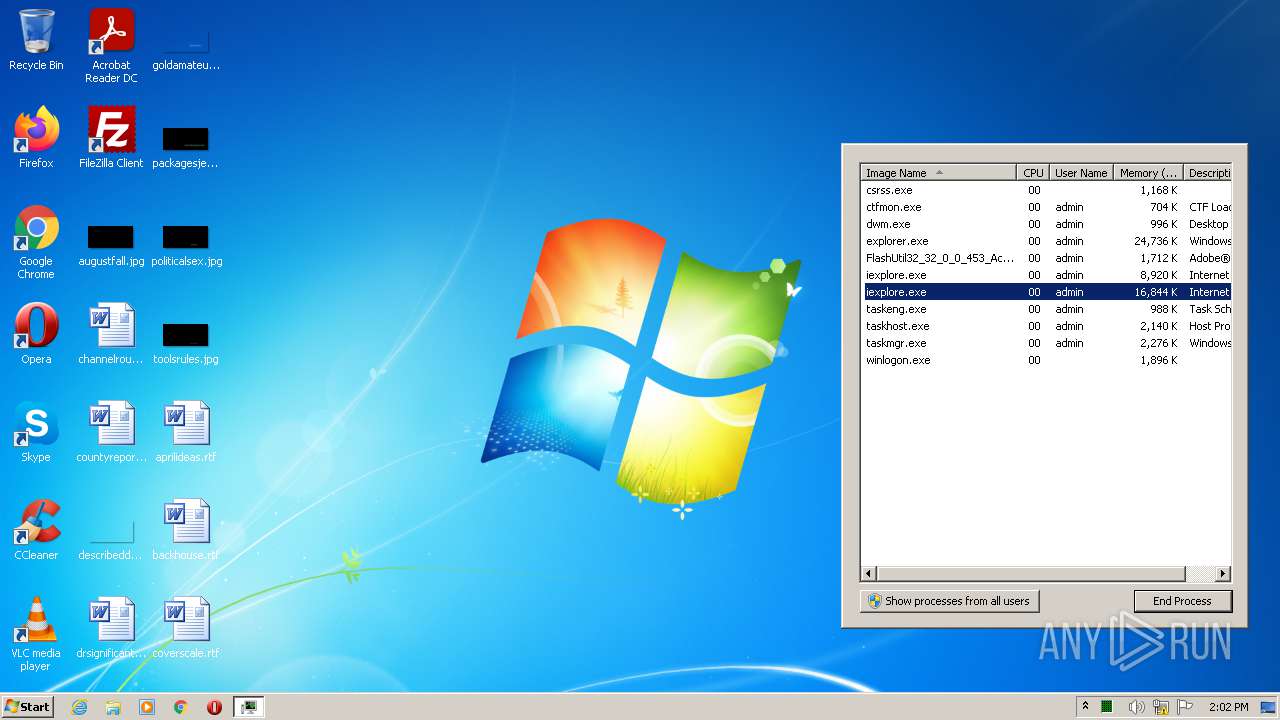Sort by Memory column header
Viewport: 1280px width, 720px height.
click(1148, 173)
